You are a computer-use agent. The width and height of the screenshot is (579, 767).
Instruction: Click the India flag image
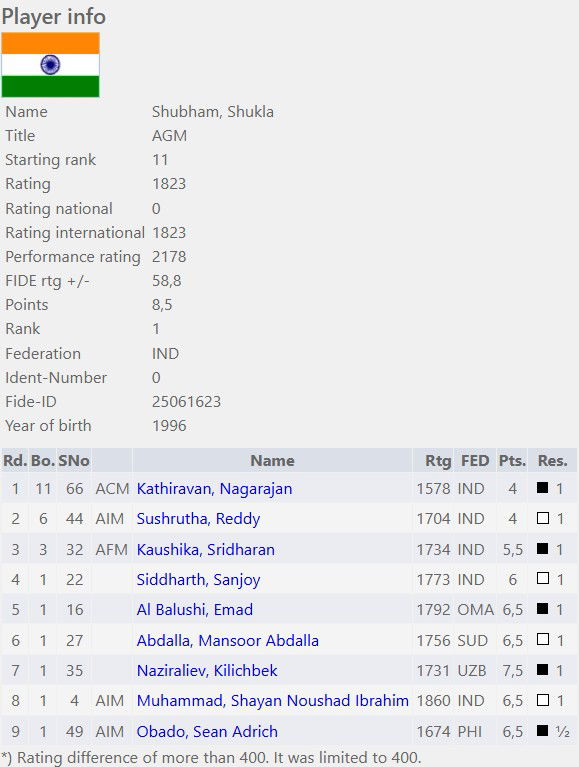coord(50,65)
